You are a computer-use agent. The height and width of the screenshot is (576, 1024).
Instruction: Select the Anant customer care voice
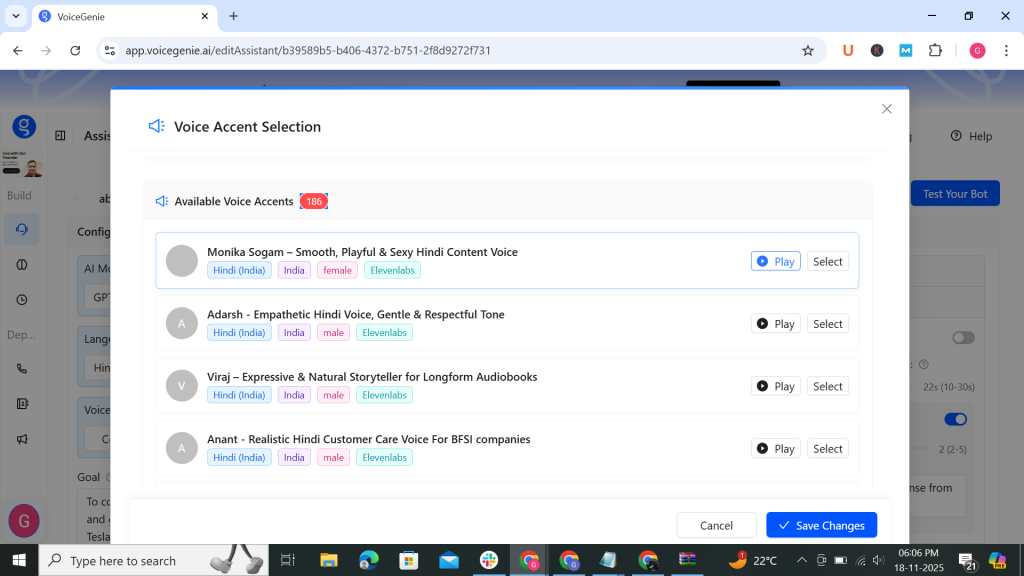(827, 449)
